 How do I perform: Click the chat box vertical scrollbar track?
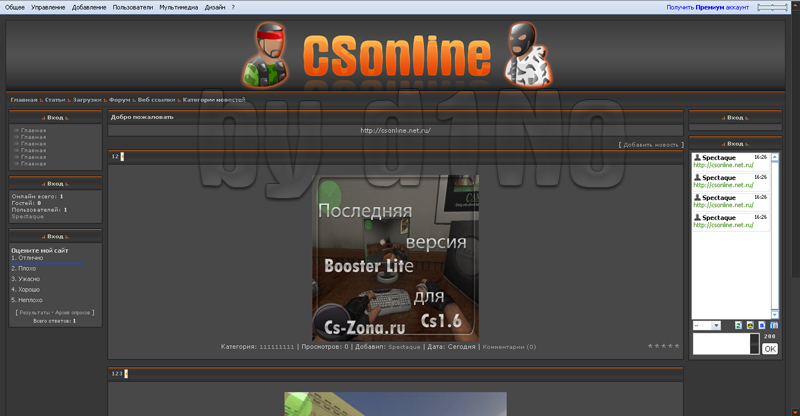pos(774,236)
